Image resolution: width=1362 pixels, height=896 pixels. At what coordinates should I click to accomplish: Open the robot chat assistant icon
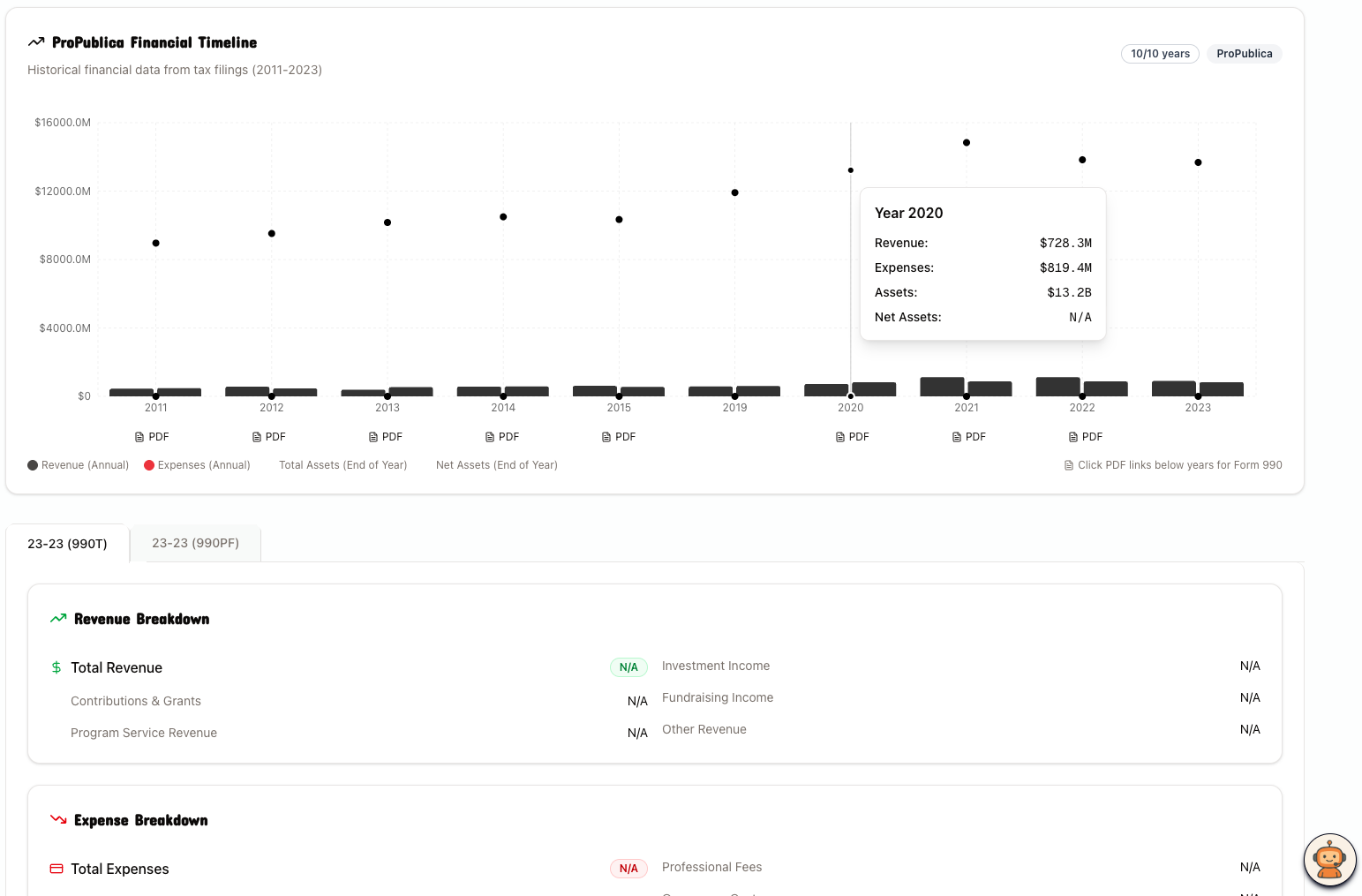pos(1329,860)
